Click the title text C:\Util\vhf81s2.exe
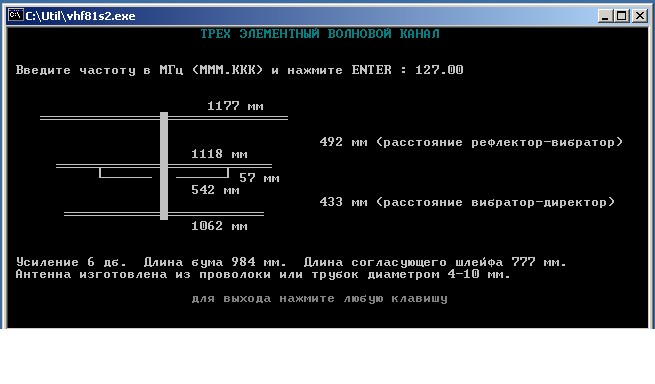The image size is (655, 384). click(x=81, y=16)
